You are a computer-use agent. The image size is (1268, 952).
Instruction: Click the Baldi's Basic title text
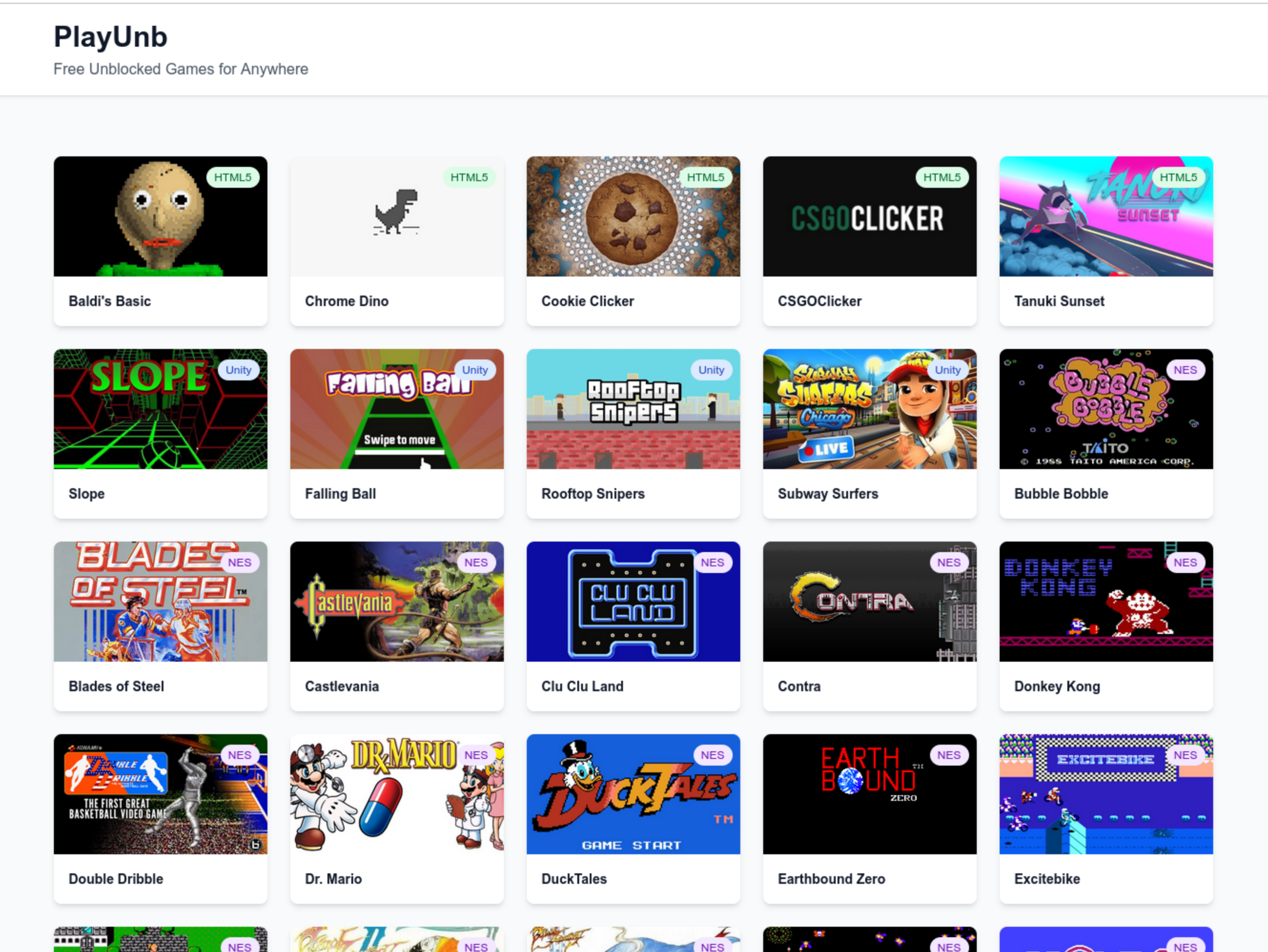pyautogui.click(x=110, y=301)
